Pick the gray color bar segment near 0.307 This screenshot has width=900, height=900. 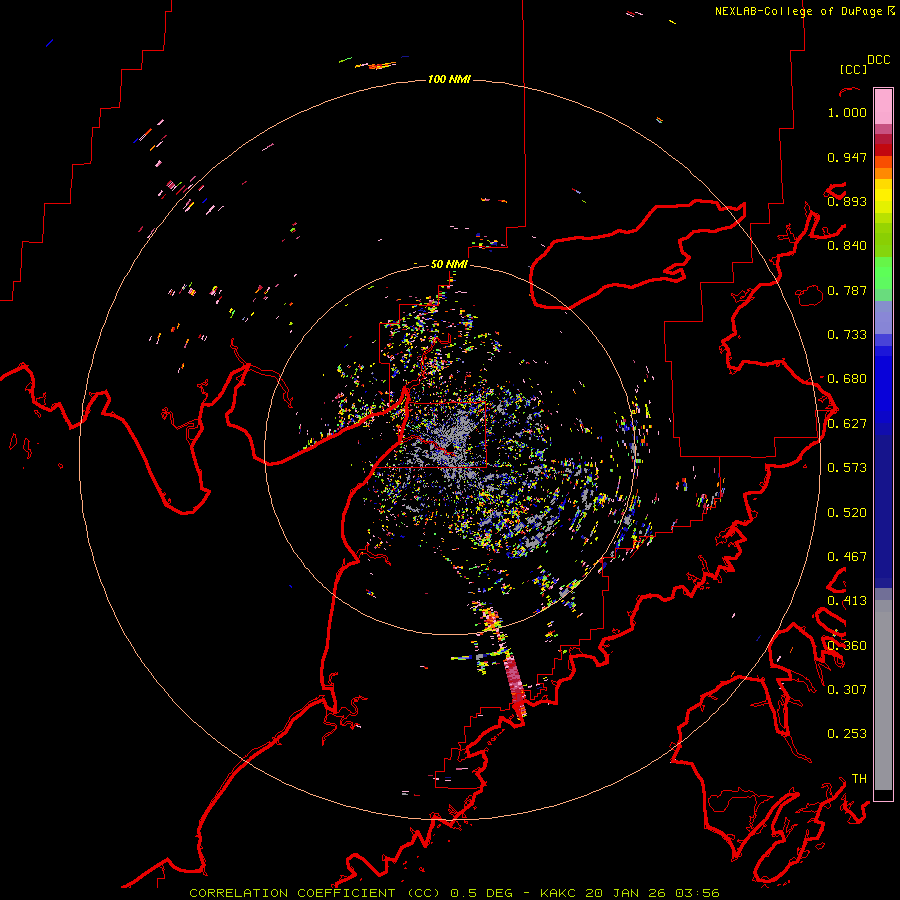pos(883,695)
